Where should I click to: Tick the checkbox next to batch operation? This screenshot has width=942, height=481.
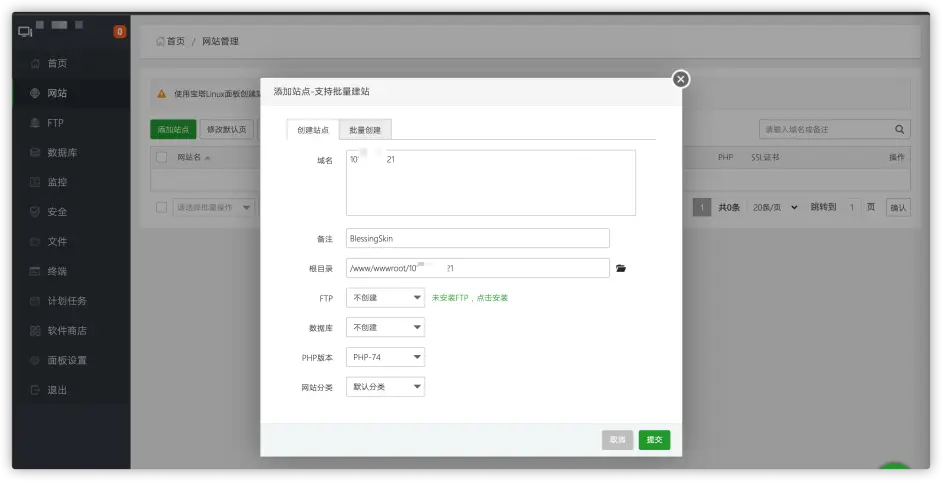coord(162,207)
